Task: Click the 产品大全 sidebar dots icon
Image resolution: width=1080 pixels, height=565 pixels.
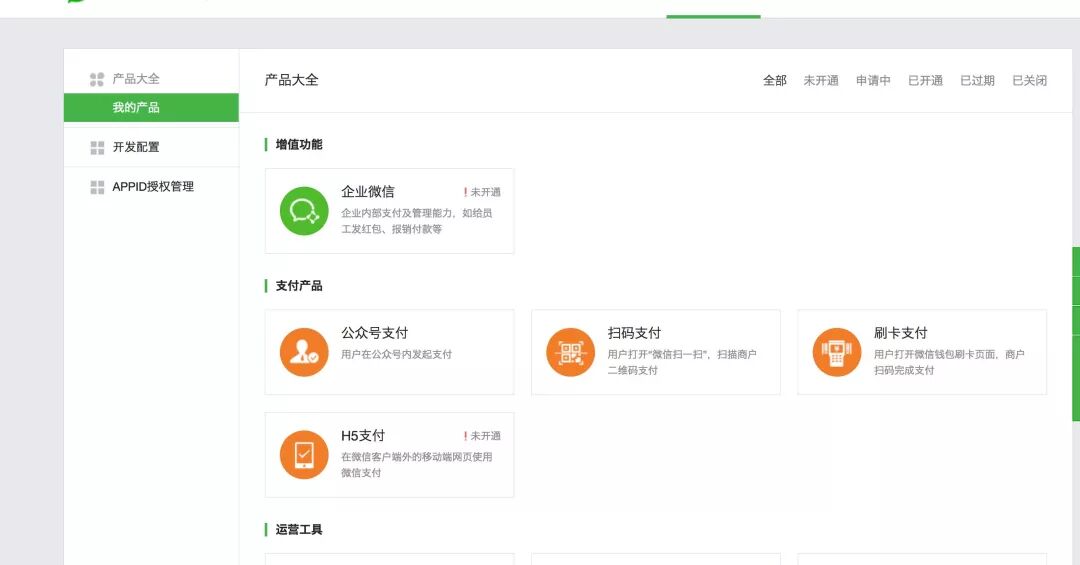Action: tap(97, 79)
